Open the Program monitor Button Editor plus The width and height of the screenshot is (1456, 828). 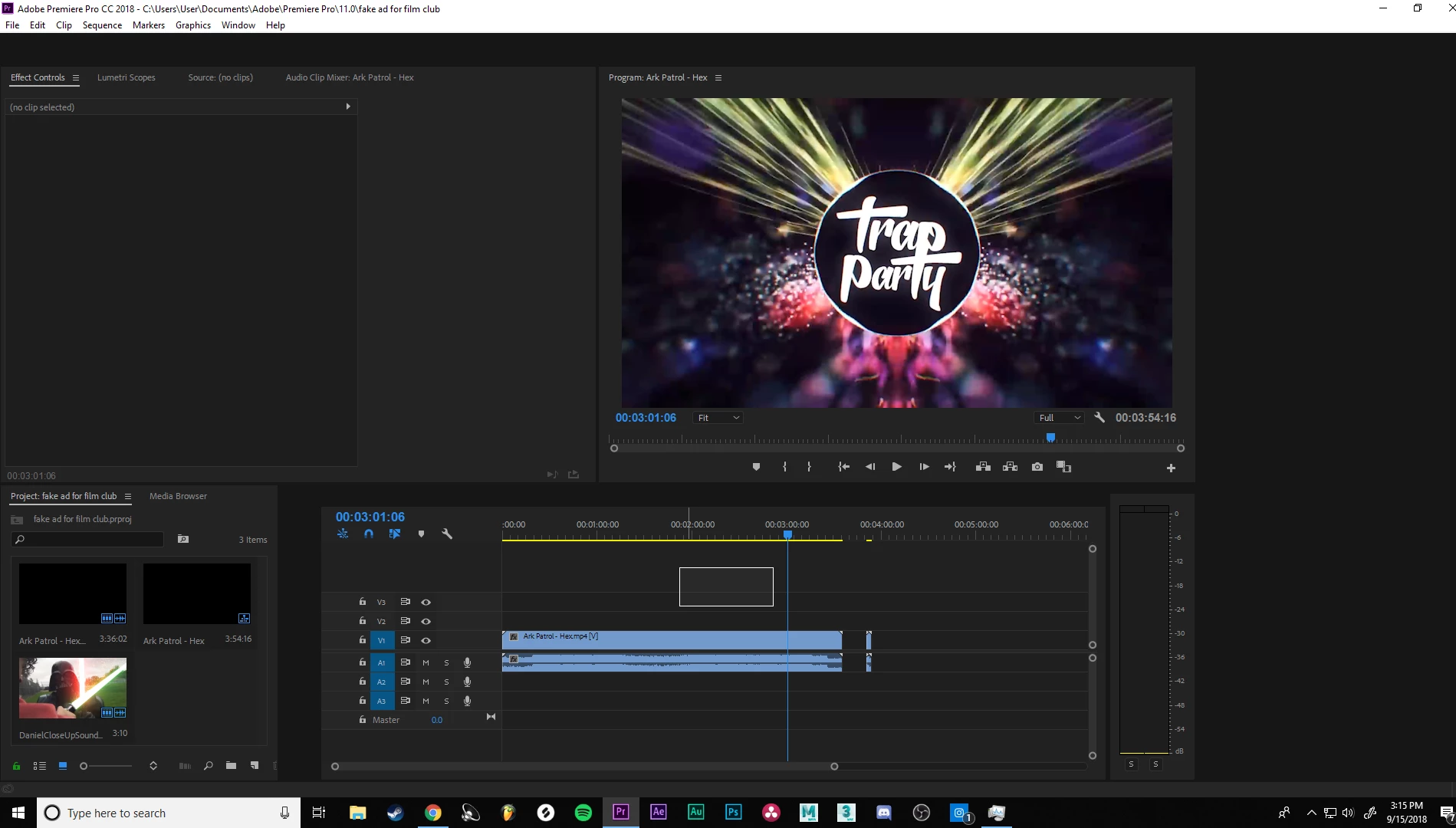1171,468
